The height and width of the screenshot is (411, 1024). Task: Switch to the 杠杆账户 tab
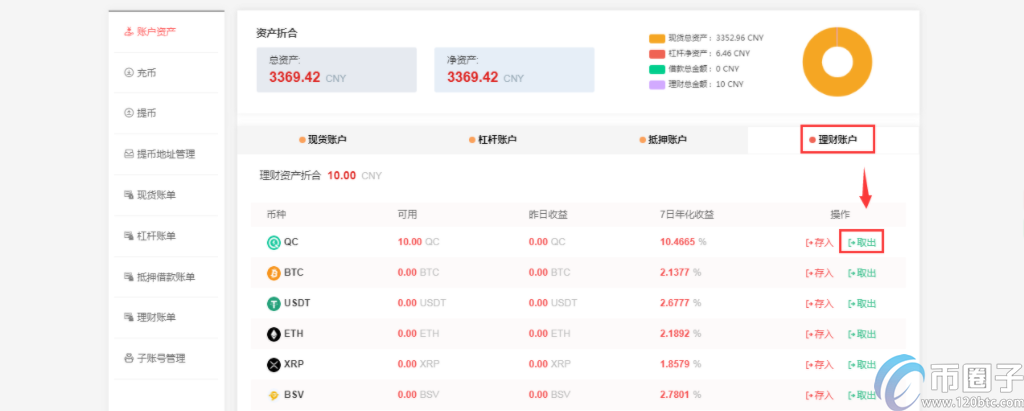(x=492, y=140)
